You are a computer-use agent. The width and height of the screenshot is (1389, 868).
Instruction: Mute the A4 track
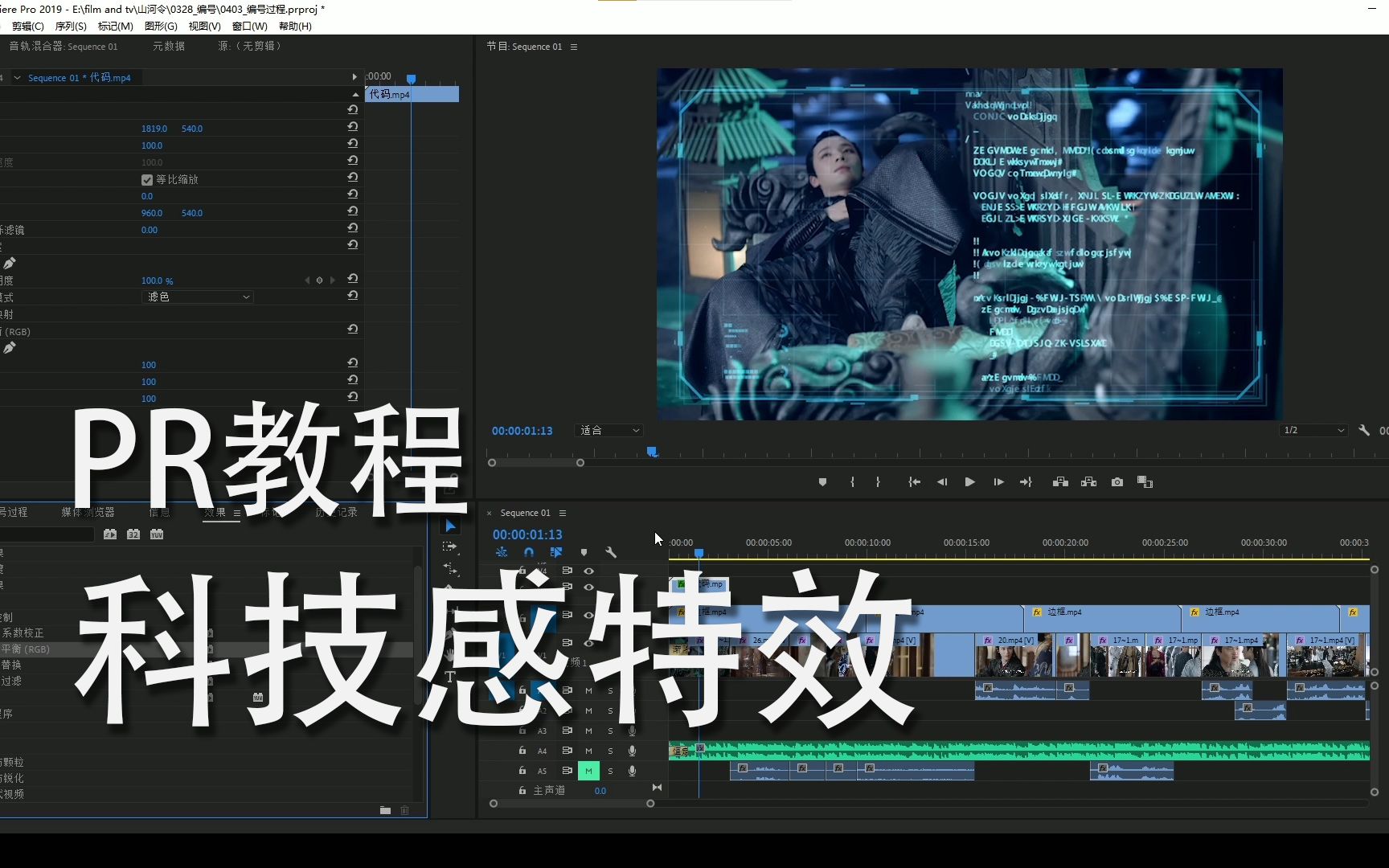pos(588,751)
